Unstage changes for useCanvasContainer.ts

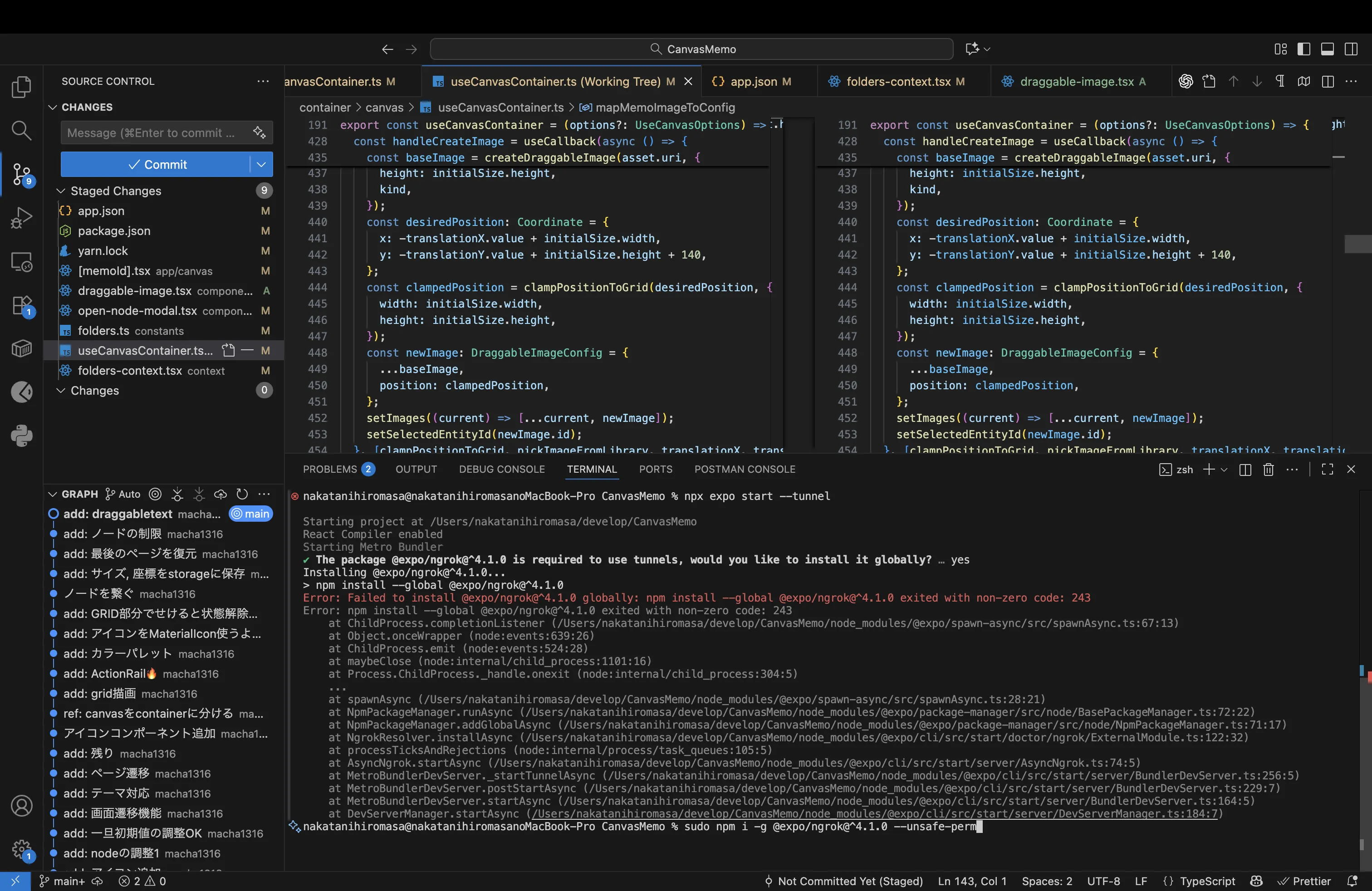point(247,350)
